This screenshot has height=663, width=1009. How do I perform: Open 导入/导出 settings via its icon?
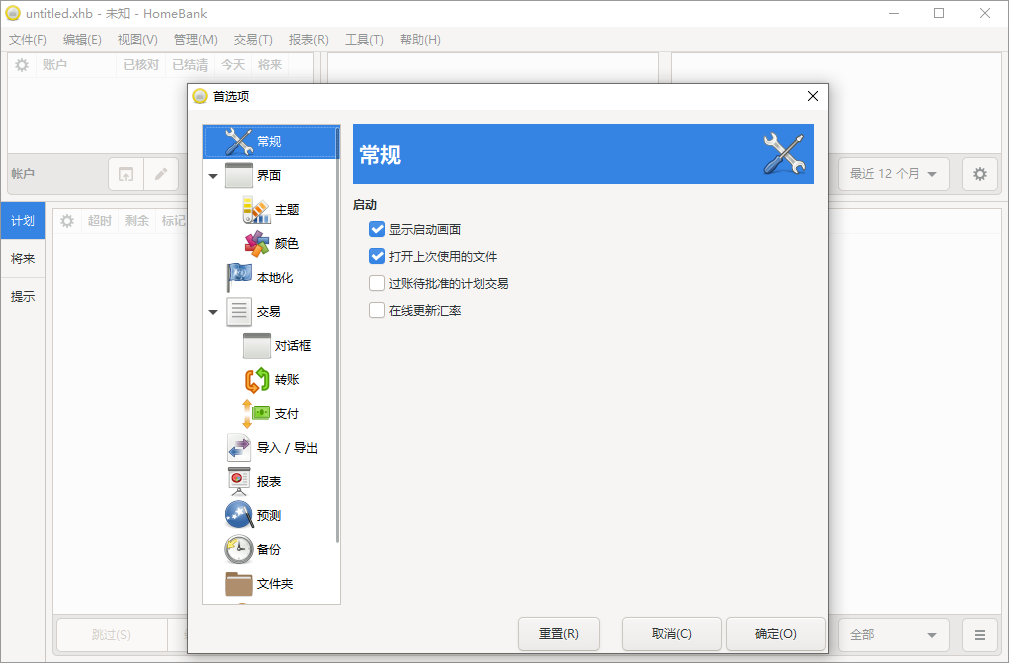point(237,447)
